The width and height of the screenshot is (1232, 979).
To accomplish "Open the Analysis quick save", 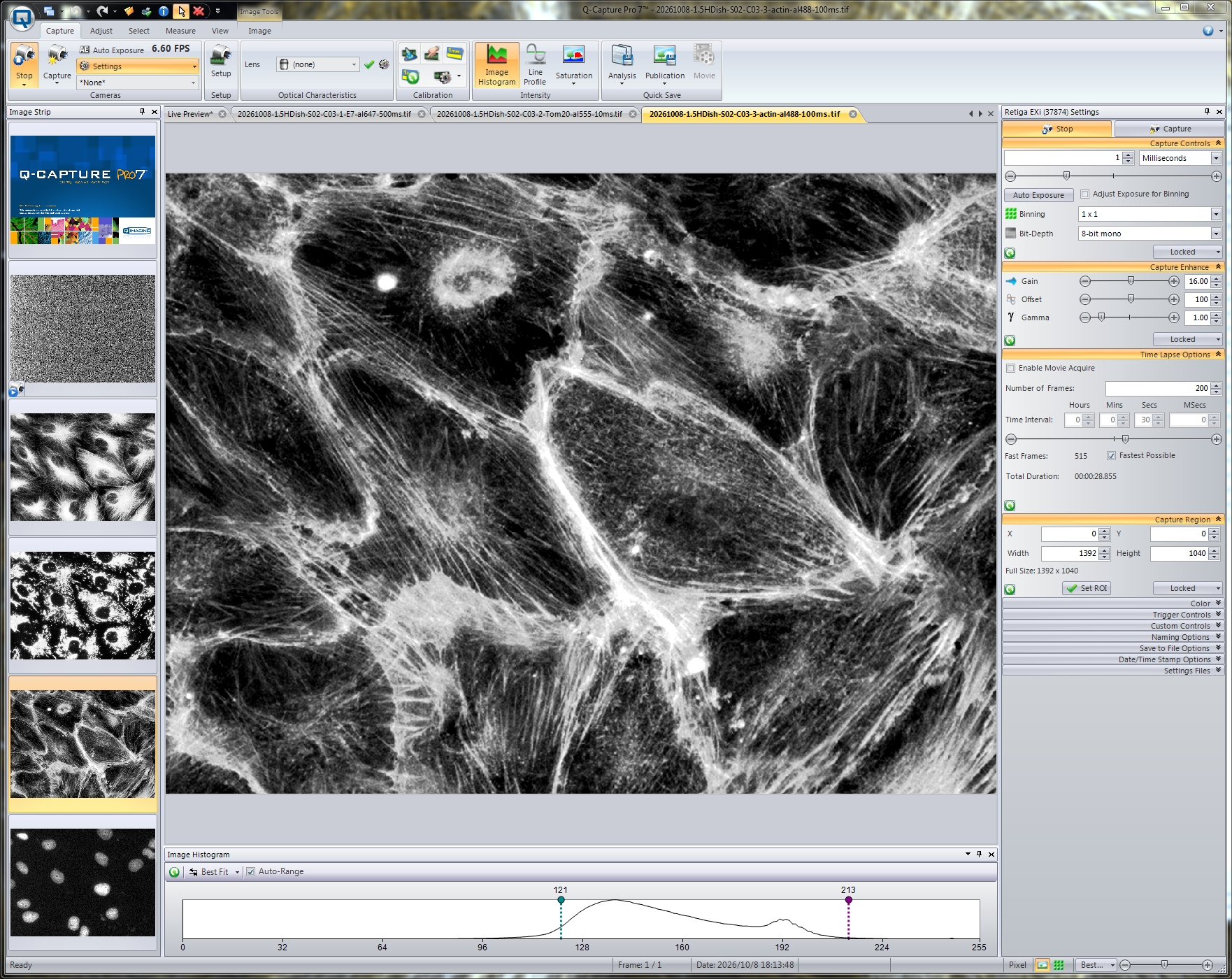I will click(622, 65).
